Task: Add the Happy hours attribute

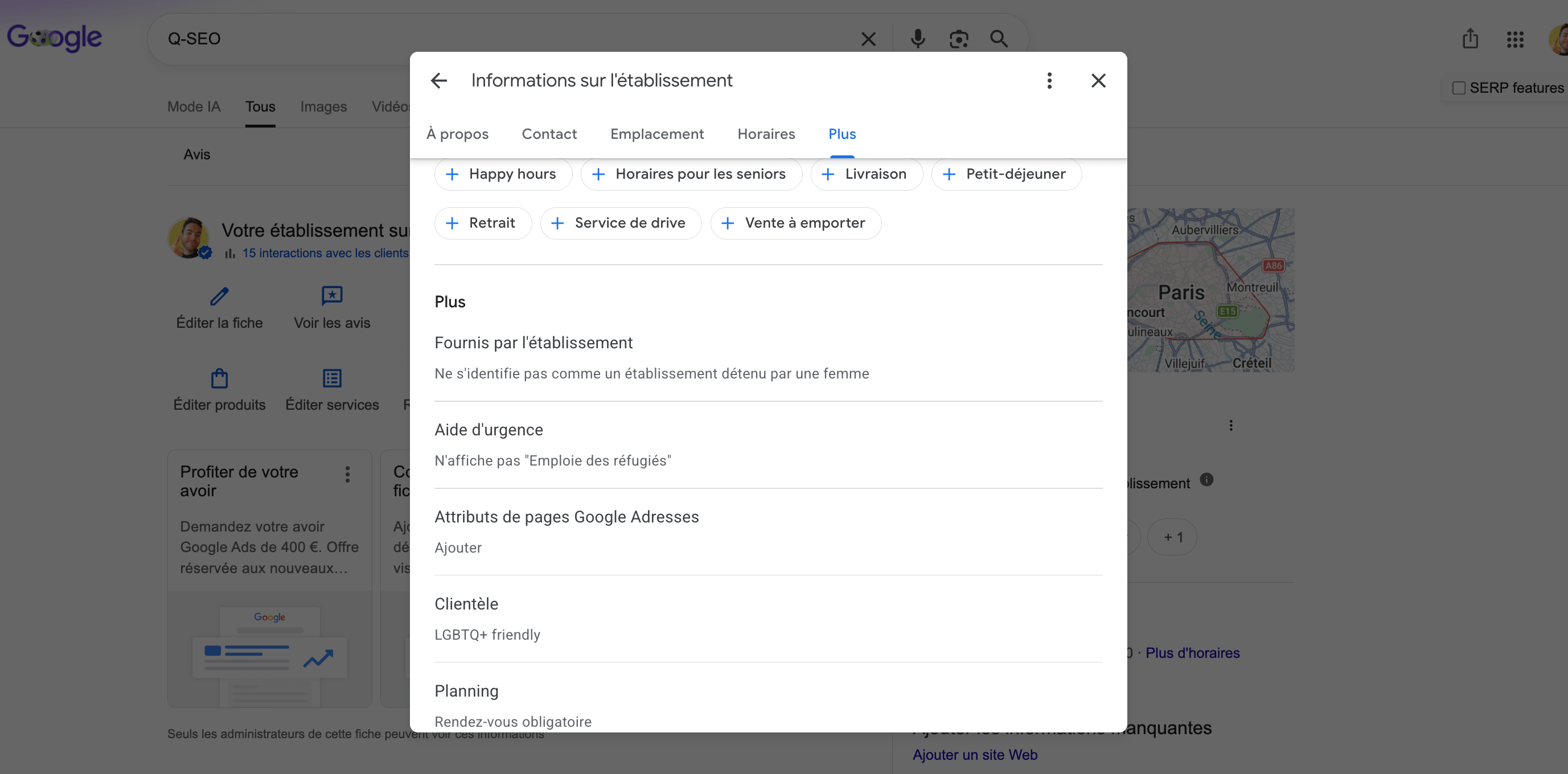Action: 503,174
